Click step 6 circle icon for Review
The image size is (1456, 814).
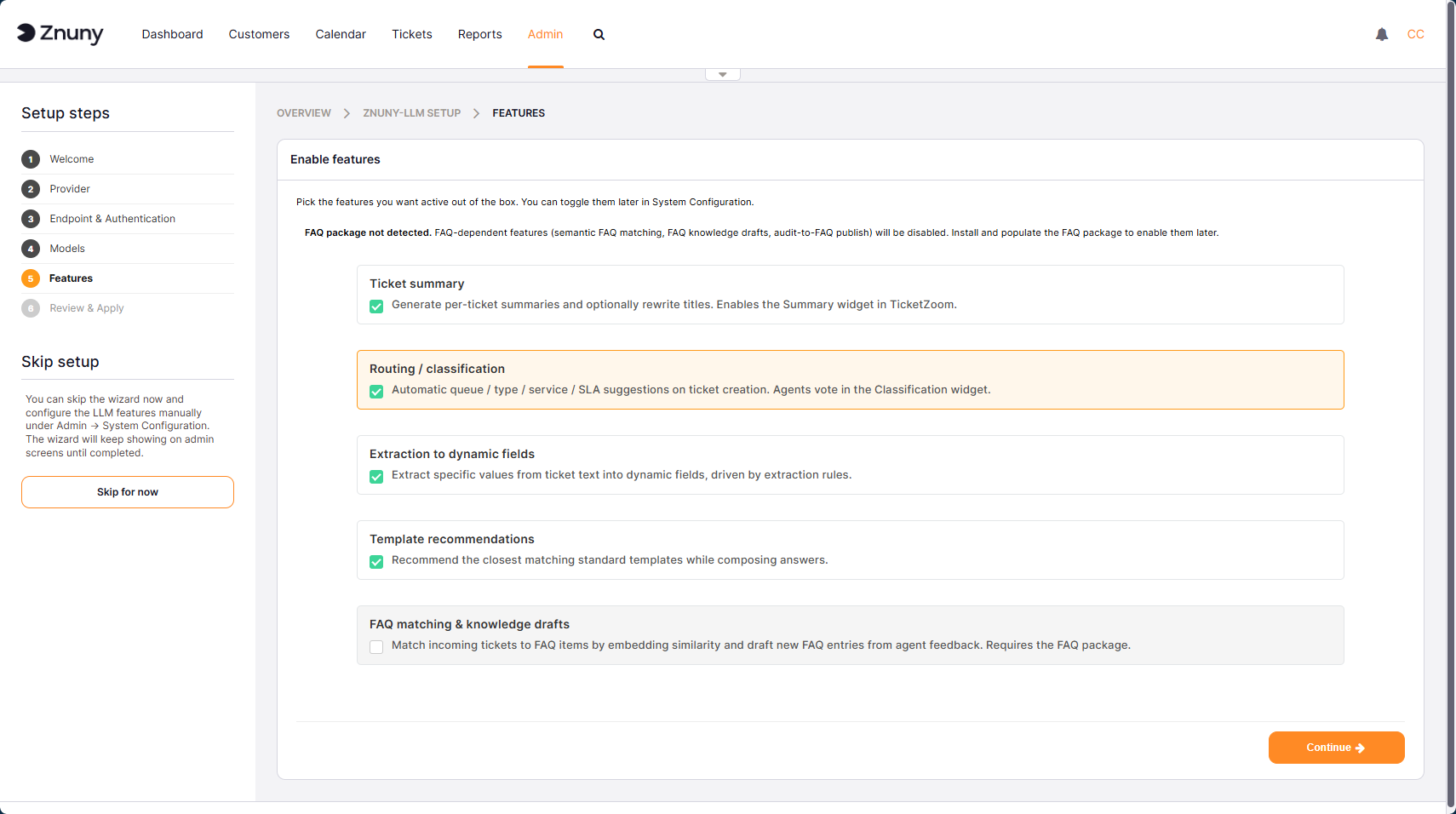point(31,308)
